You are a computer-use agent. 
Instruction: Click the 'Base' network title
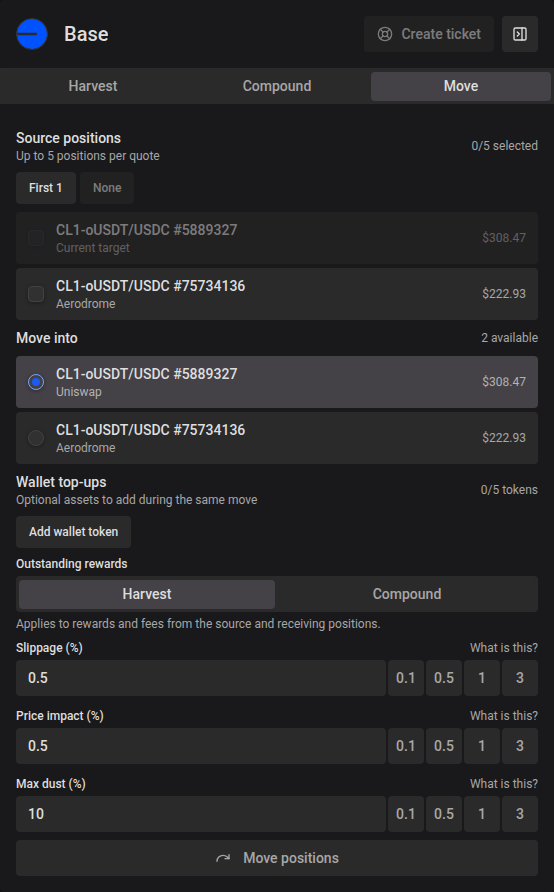(x=86, y=34)
